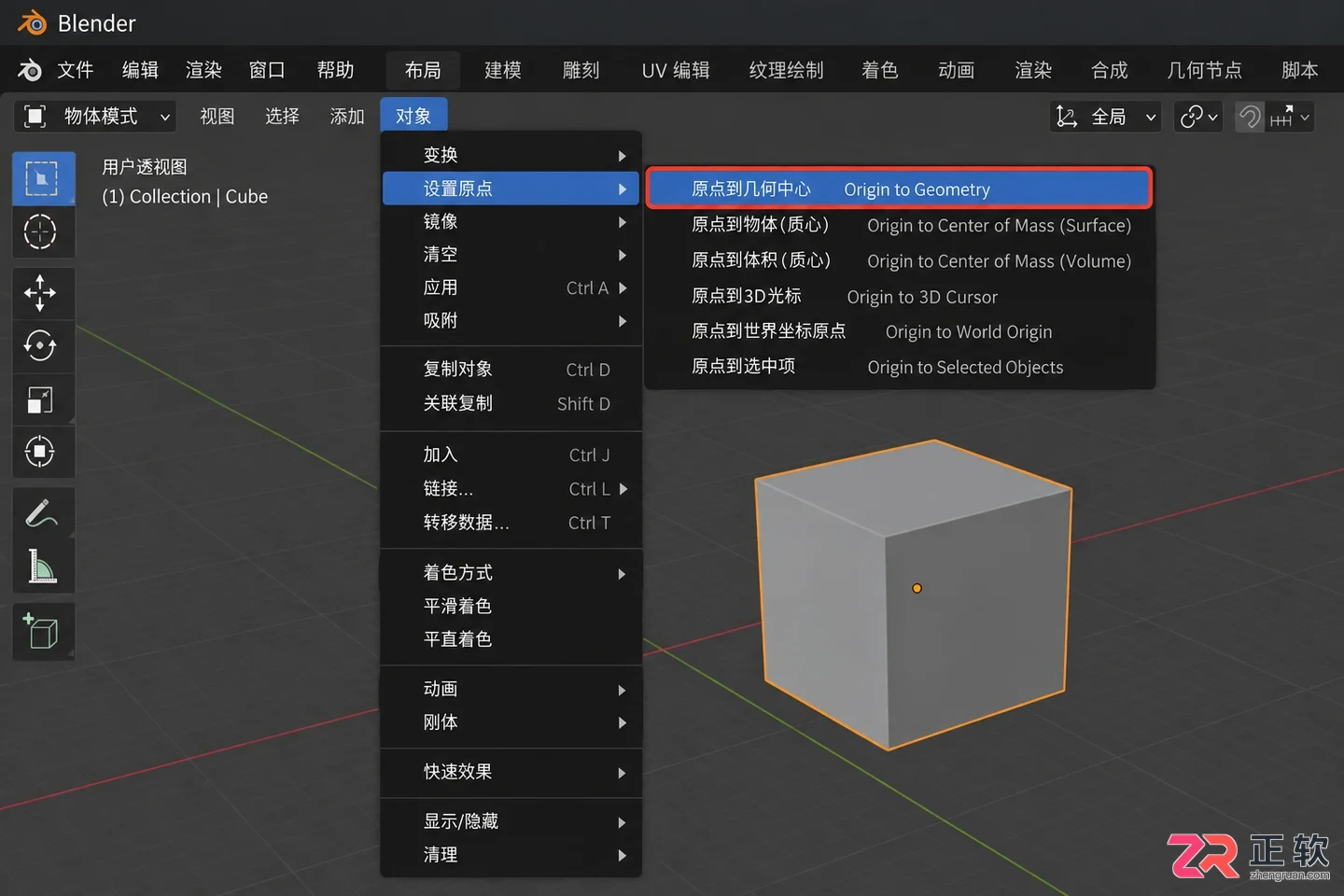Expand the 吸附 submenu
Screen dimensions: 1344x896
(x=511, y=320)
